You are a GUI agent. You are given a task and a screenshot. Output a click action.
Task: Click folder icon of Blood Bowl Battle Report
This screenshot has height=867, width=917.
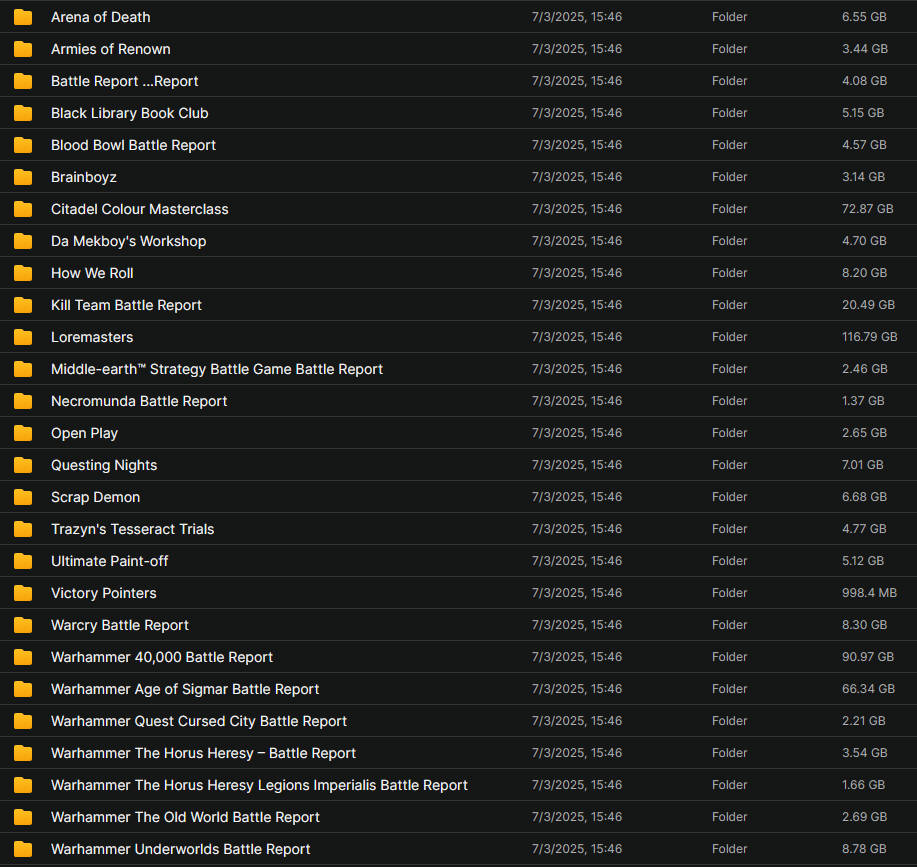click(x=23, y=145)
